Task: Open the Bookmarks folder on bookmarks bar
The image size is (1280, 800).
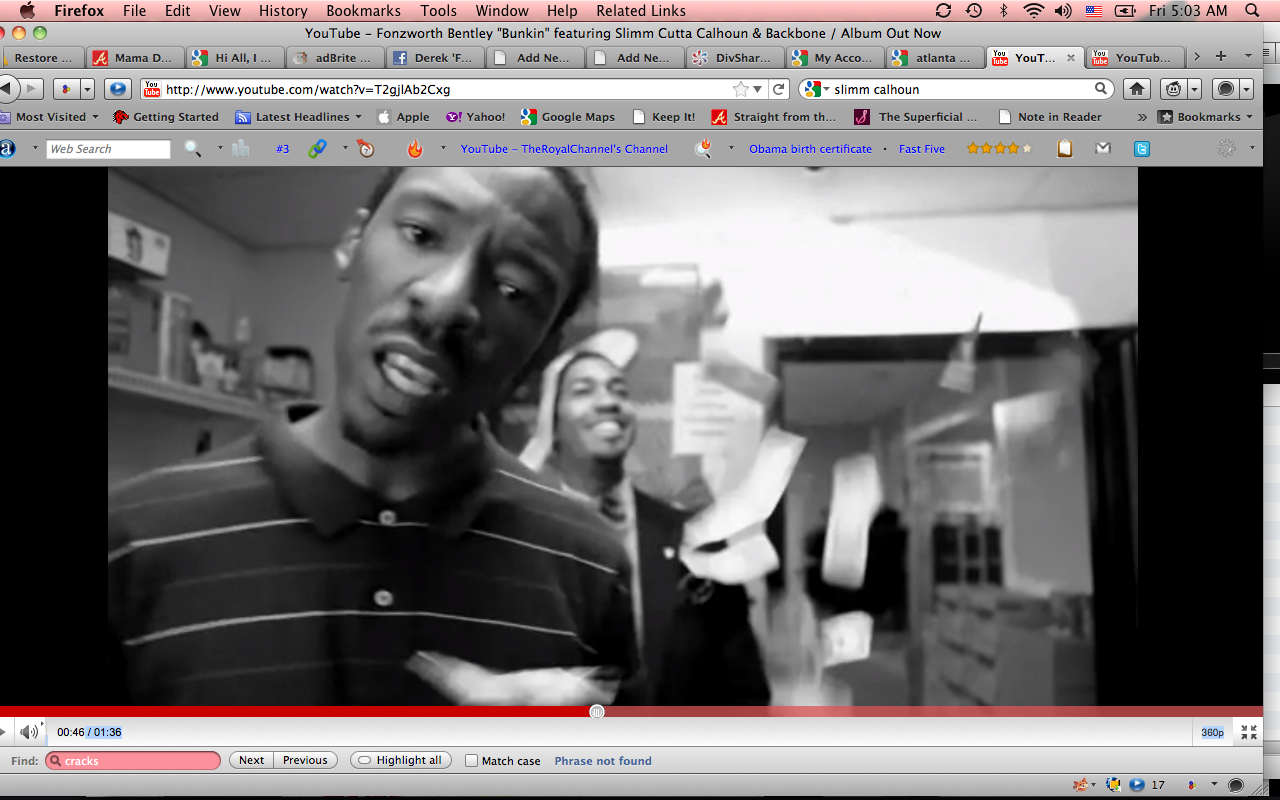Action: click(1205, 117)
